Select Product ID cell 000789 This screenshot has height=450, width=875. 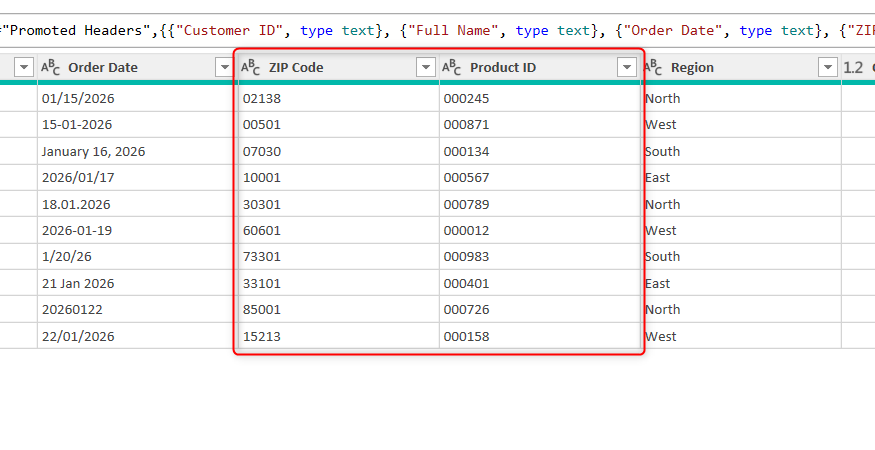540,204
